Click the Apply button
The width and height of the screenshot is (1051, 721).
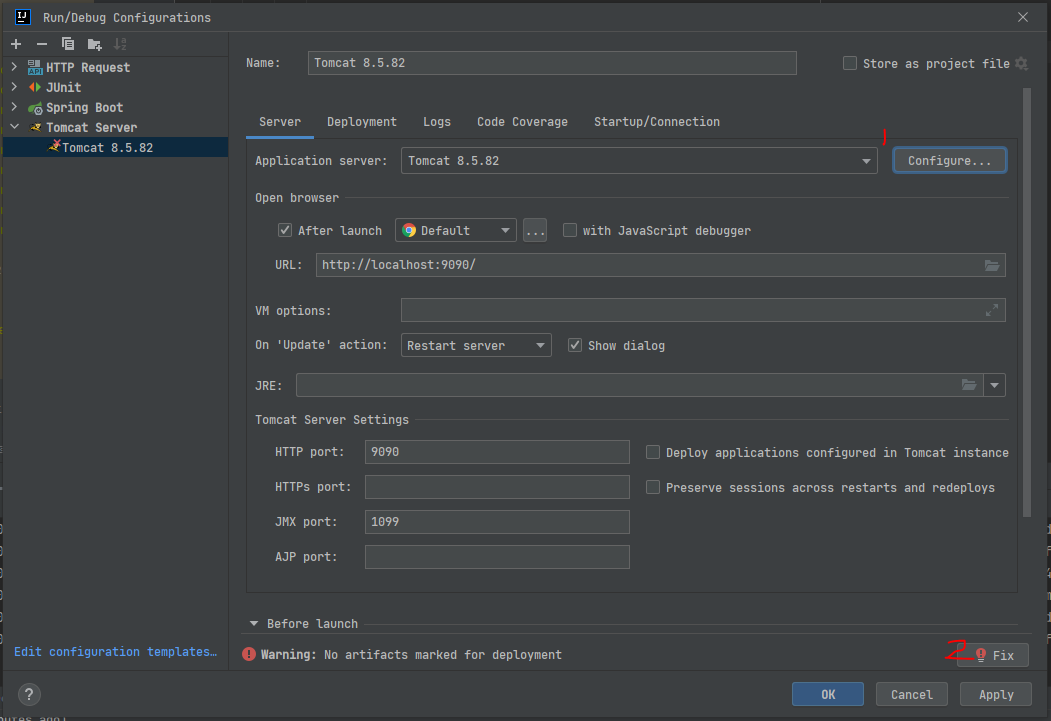click(x=996, y=695)
